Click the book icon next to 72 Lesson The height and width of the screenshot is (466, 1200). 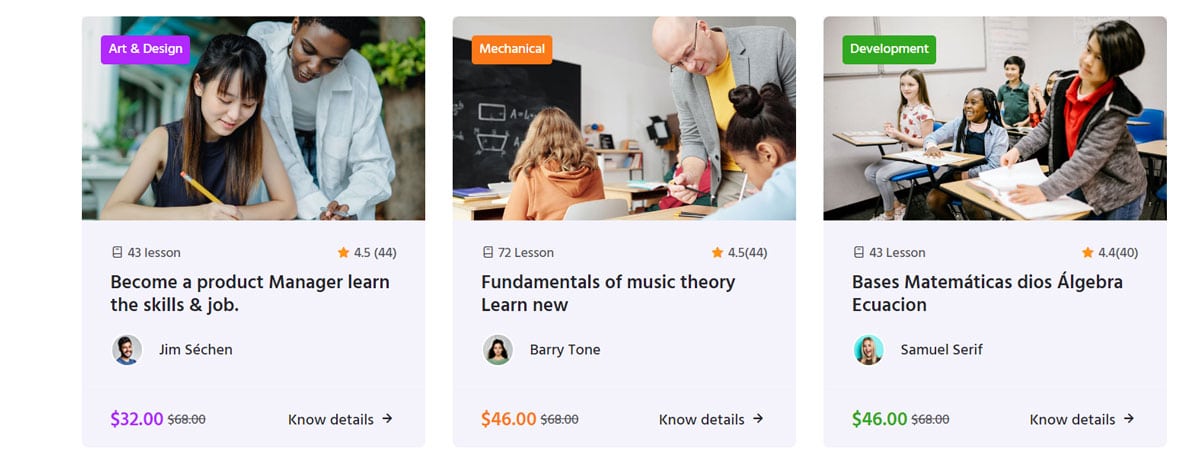pyautogui.click(x=488, y=253)
